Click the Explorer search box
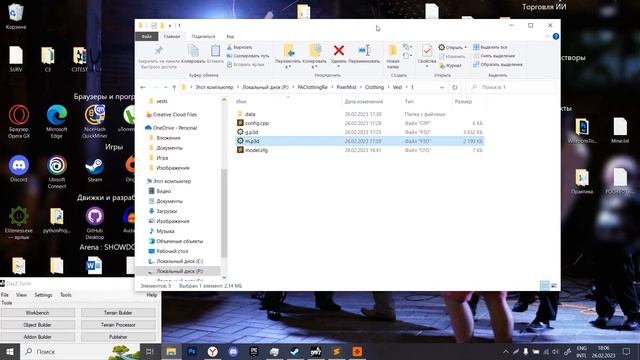 (x=511, y=87)
